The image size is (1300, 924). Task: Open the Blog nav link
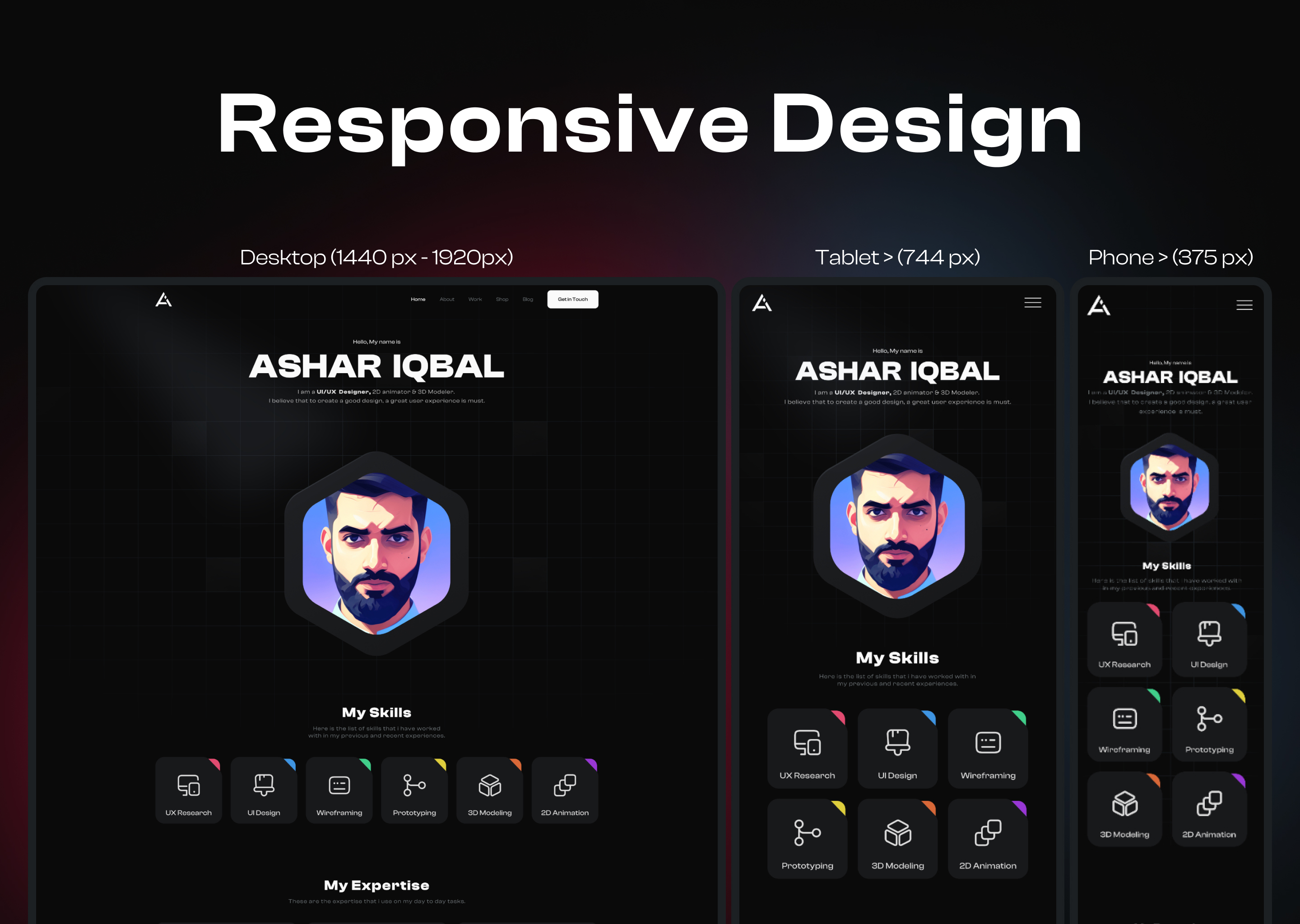(x=528, y=299)
